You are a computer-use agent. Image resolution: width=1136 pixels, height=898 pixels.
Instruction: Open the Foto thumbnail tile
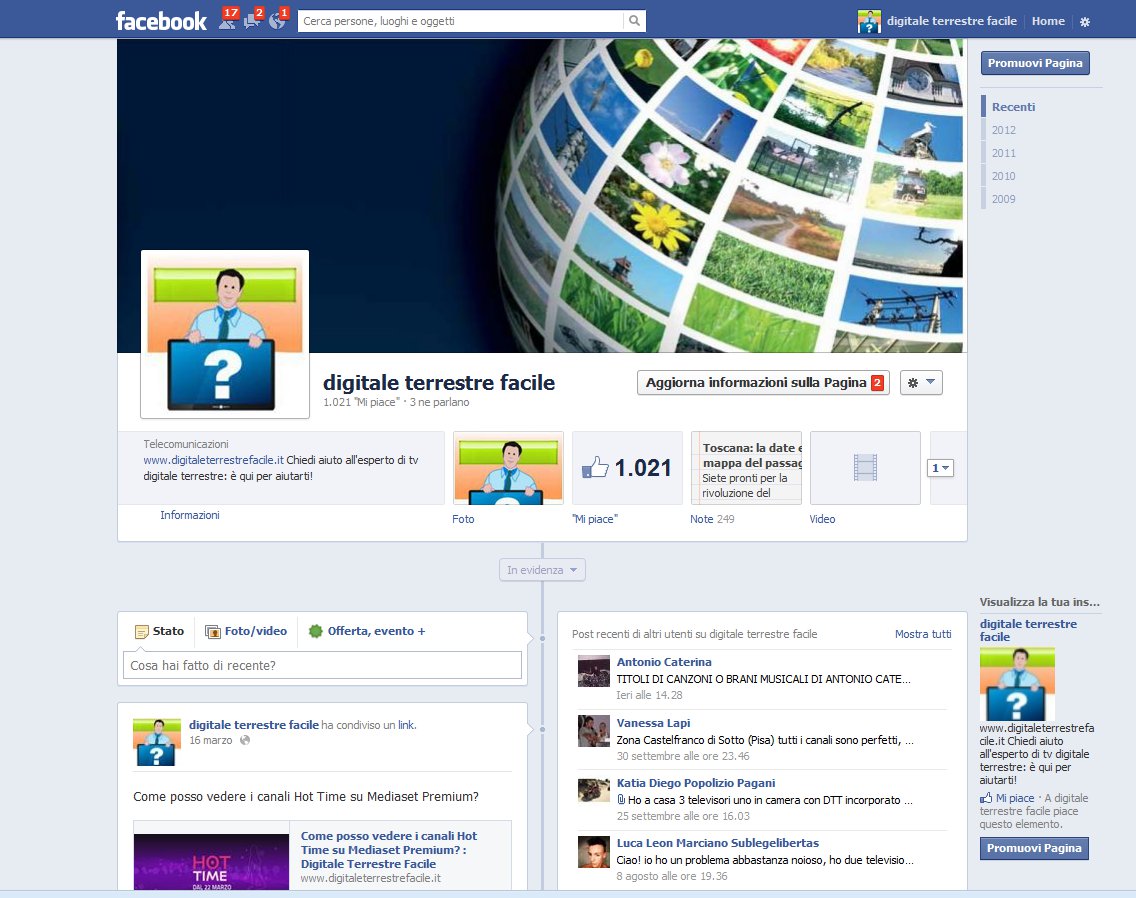click(x=509, y=467)
